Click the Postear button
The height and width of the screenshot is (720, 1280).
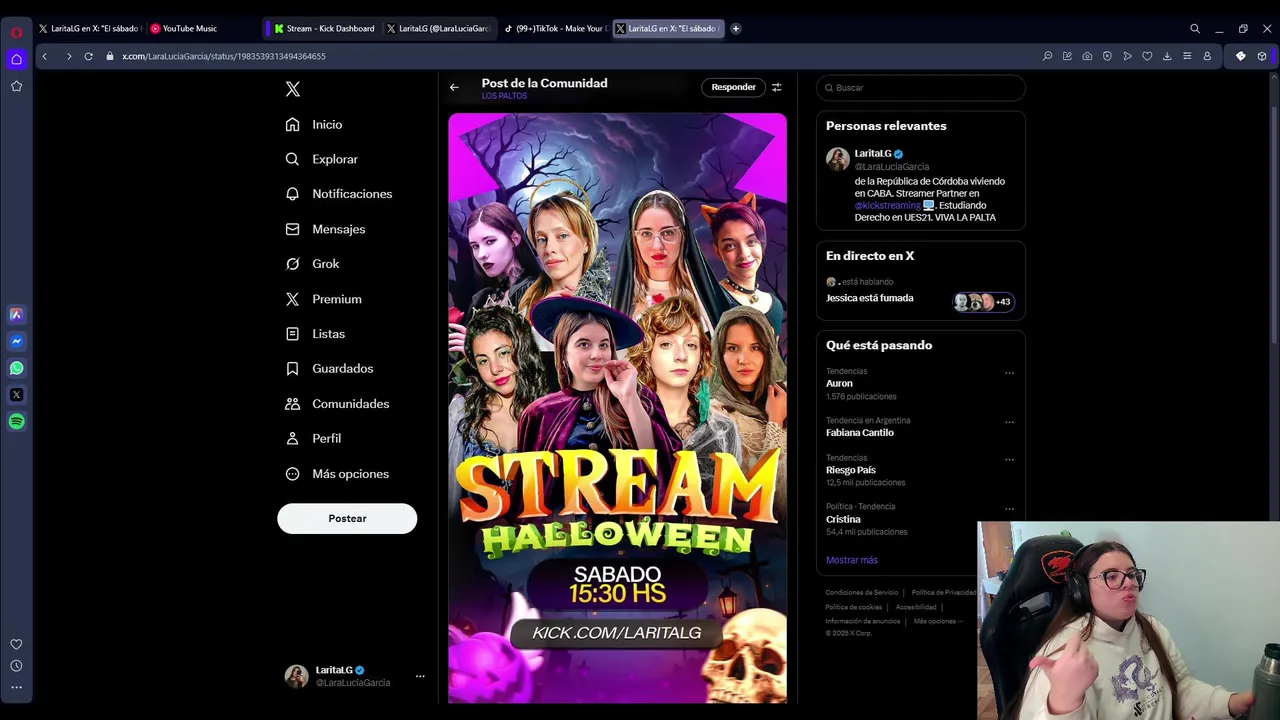pos(347,518)
